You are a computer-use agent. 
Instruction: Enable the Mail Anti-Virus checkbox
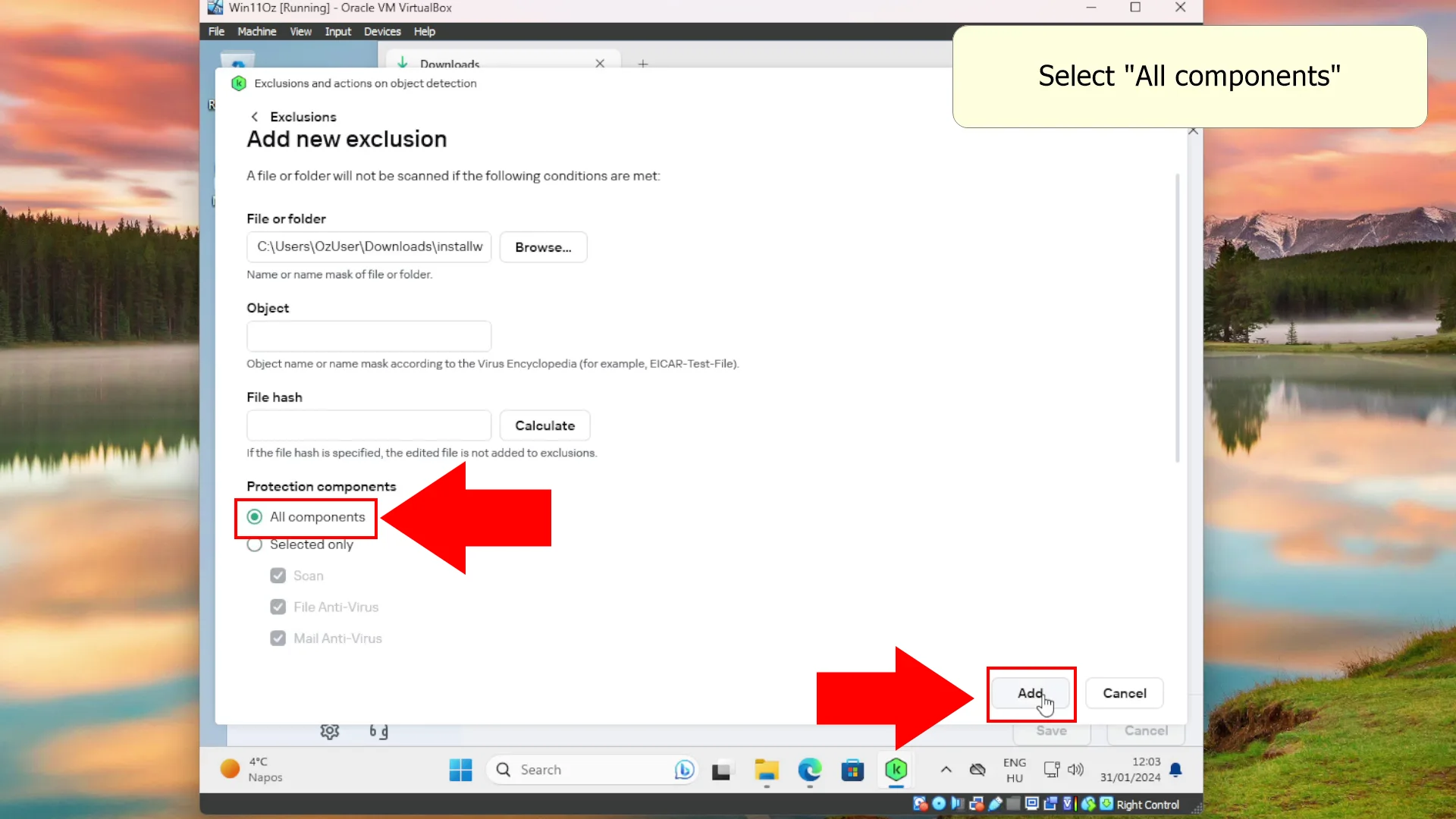pyautogui.click(x=278, y=638)
